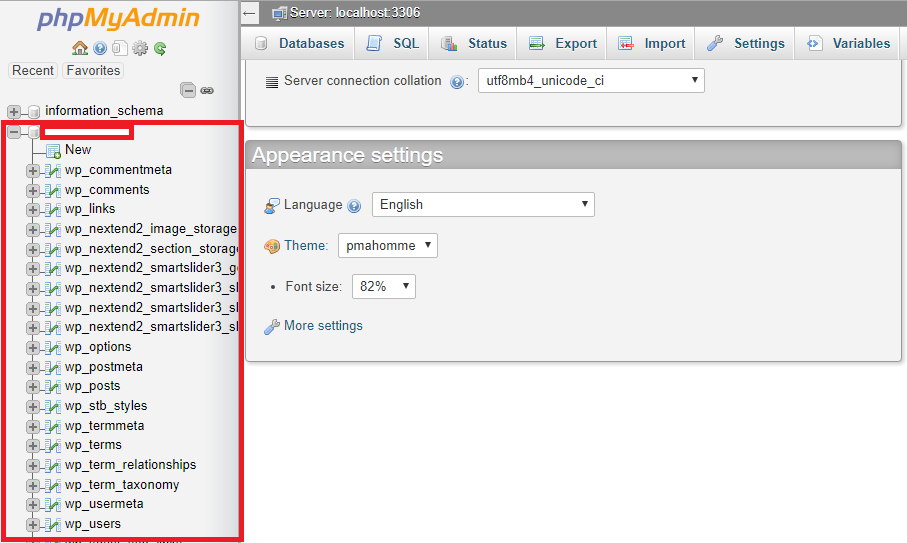Screen dimensions: 907x543
Task: Switch to the Status tab
Action: [x=473, y=43]
